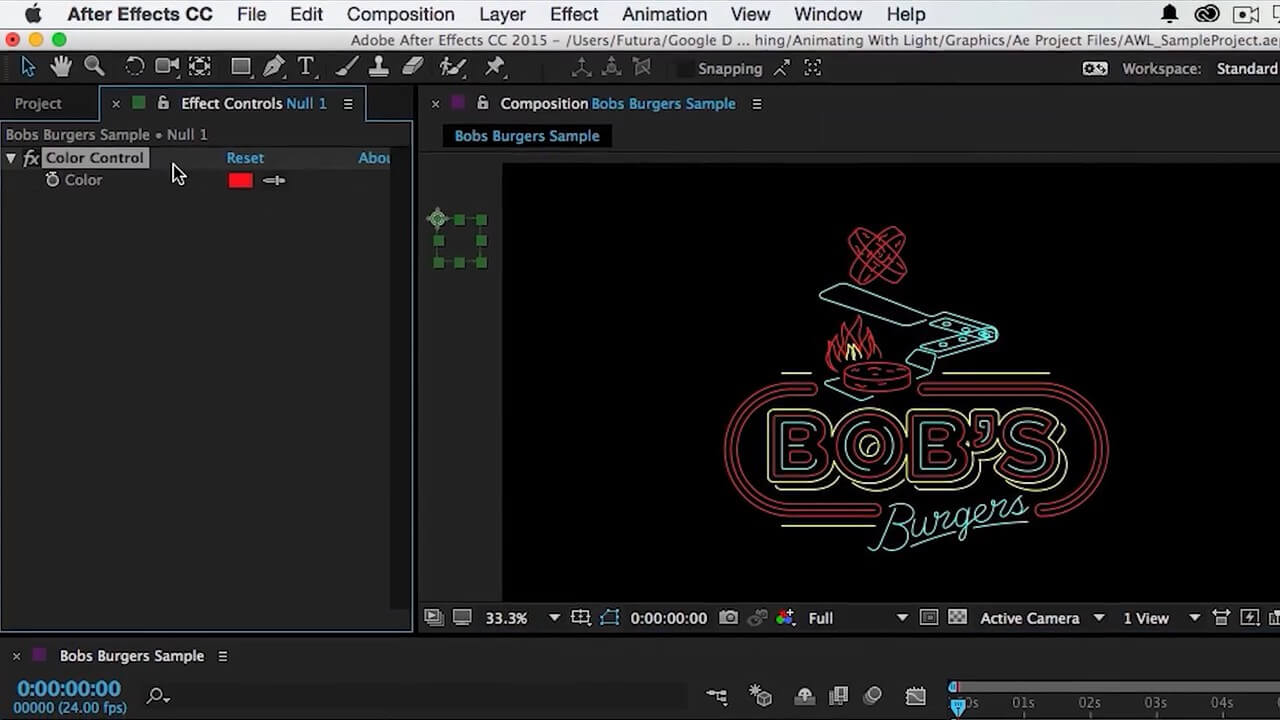Reset the Color Control effect

click(x=245, y=158)
